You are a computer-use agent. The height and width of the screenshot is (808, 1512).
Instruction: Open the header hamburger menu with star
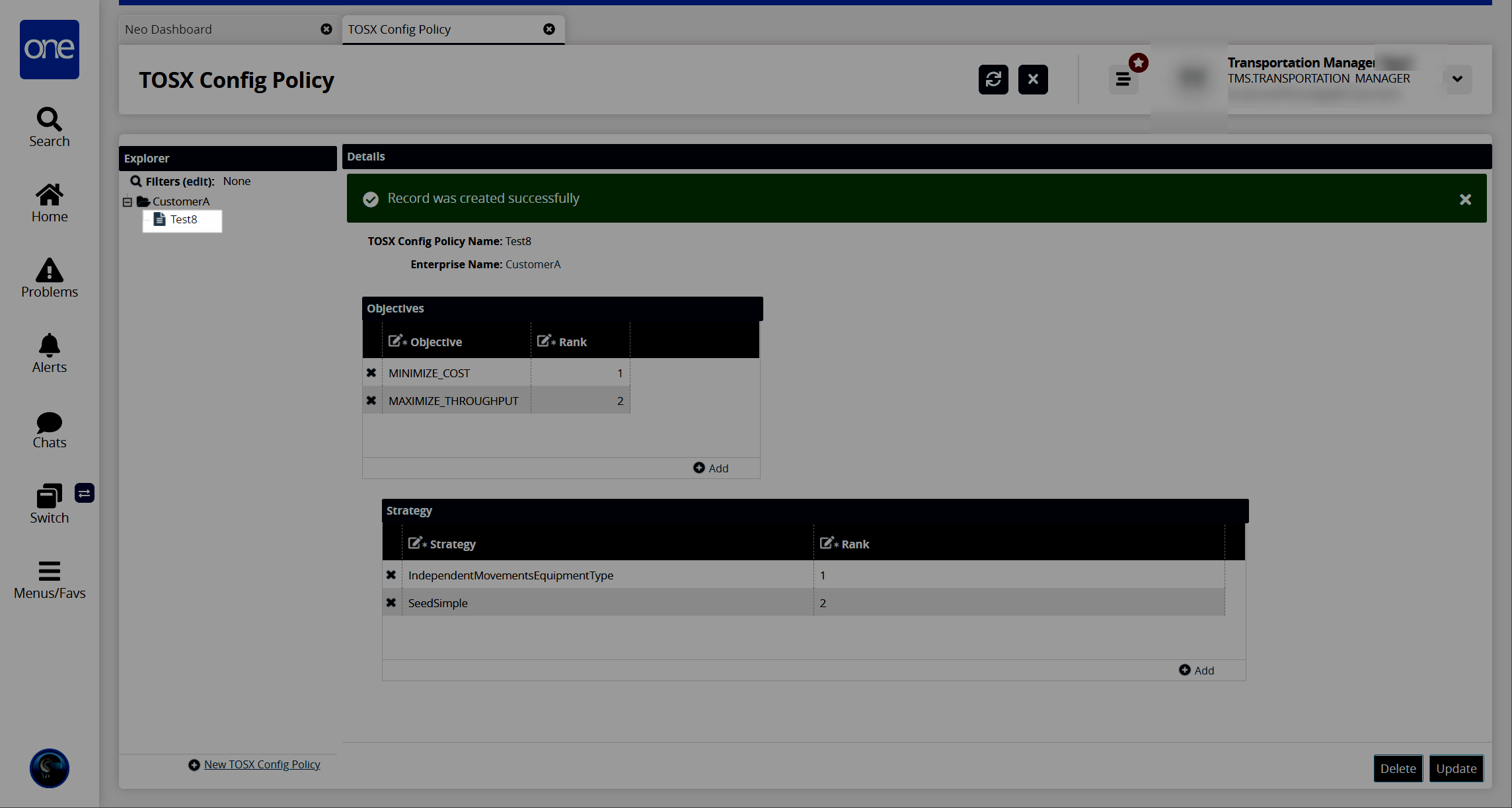coord(1123,79)
